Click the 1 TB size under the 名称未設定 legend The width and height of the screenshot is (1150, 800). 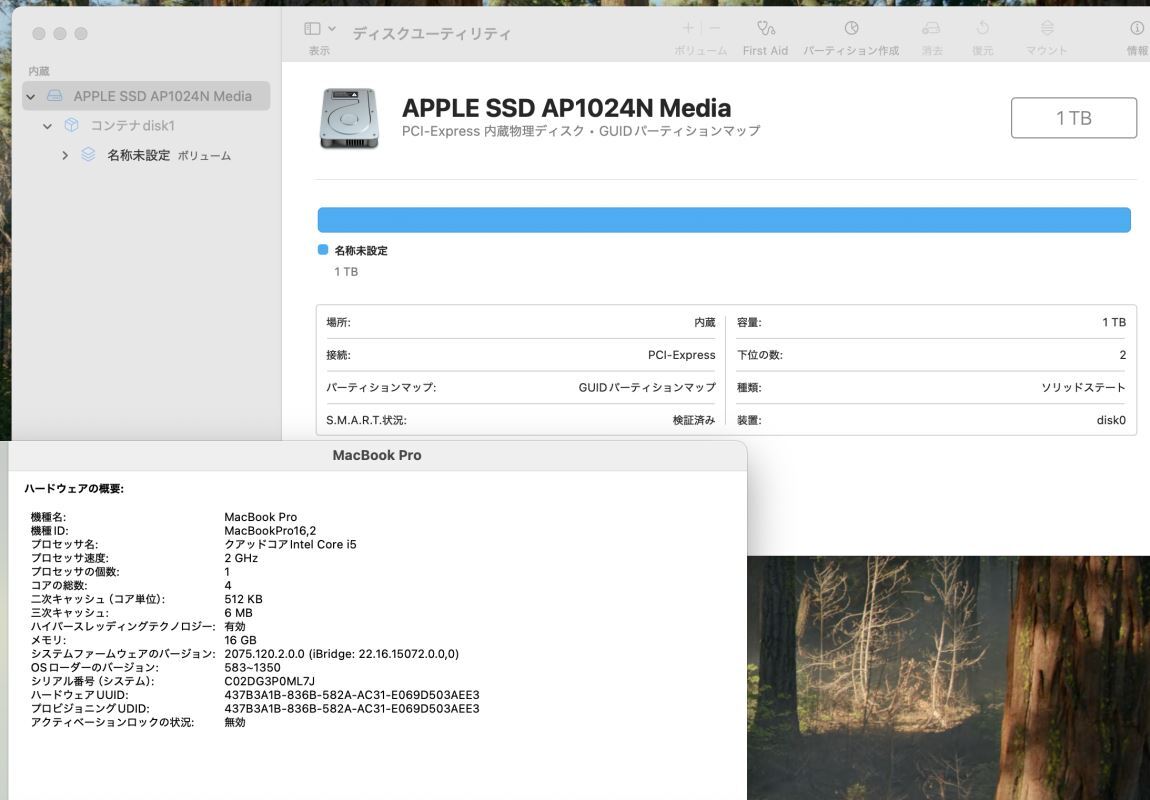[346, 272]
